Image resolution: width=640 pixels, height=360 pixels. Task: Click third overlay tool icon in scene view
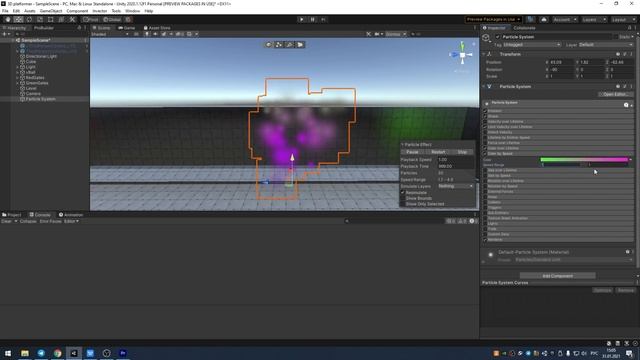(x=289, y=44)
